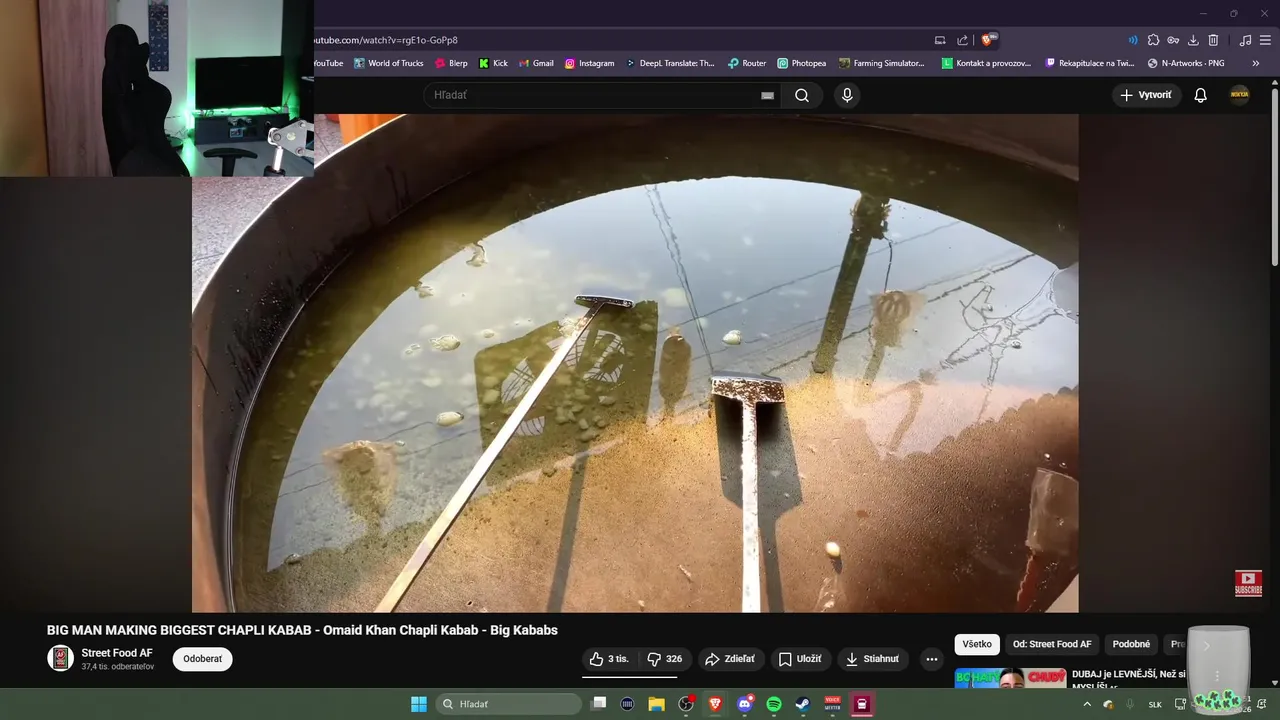Click the music note media control icon
1280x720 pixels.
1245,40
